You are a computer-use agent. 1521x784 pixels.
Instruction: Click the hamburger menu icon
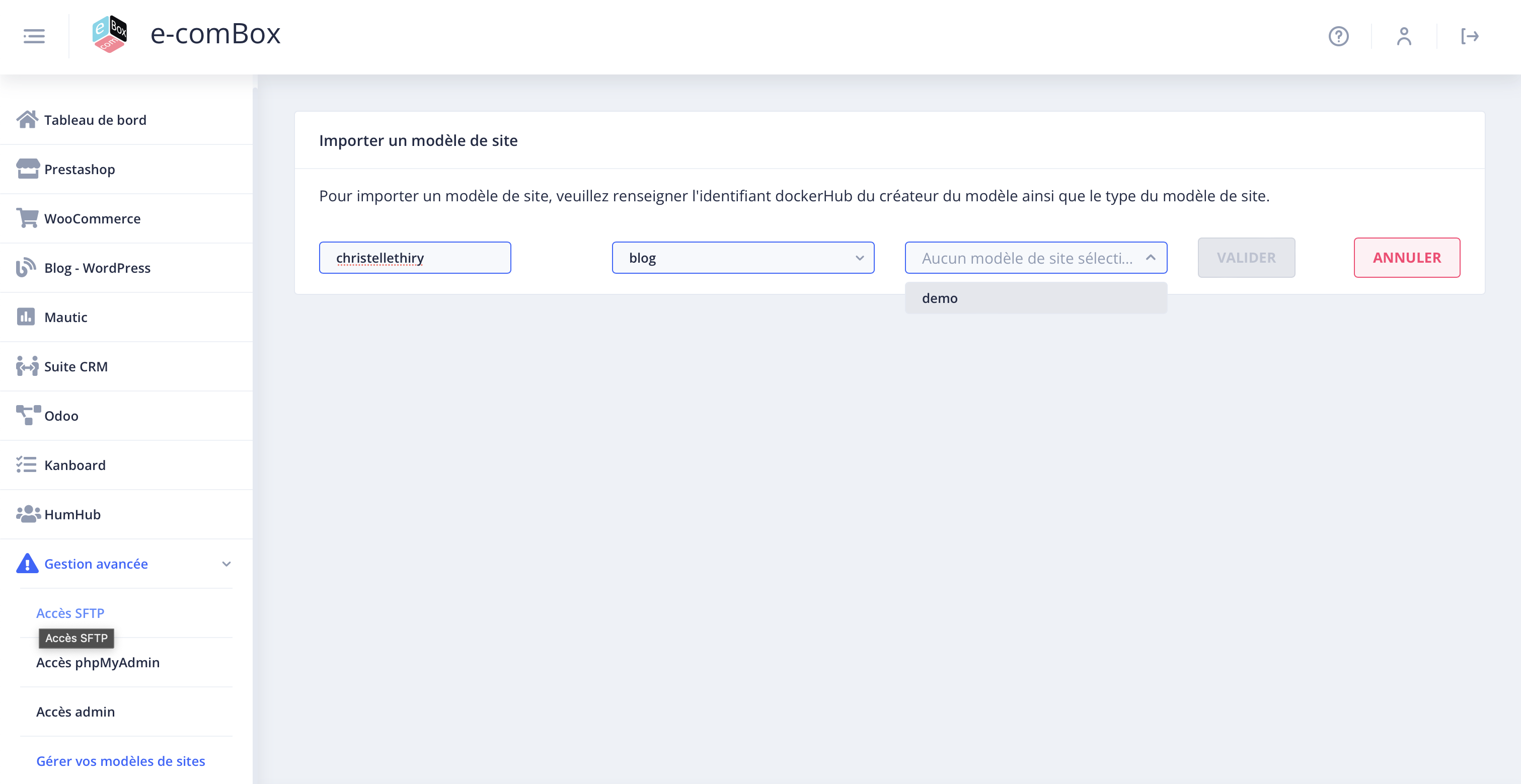(34, 36)
